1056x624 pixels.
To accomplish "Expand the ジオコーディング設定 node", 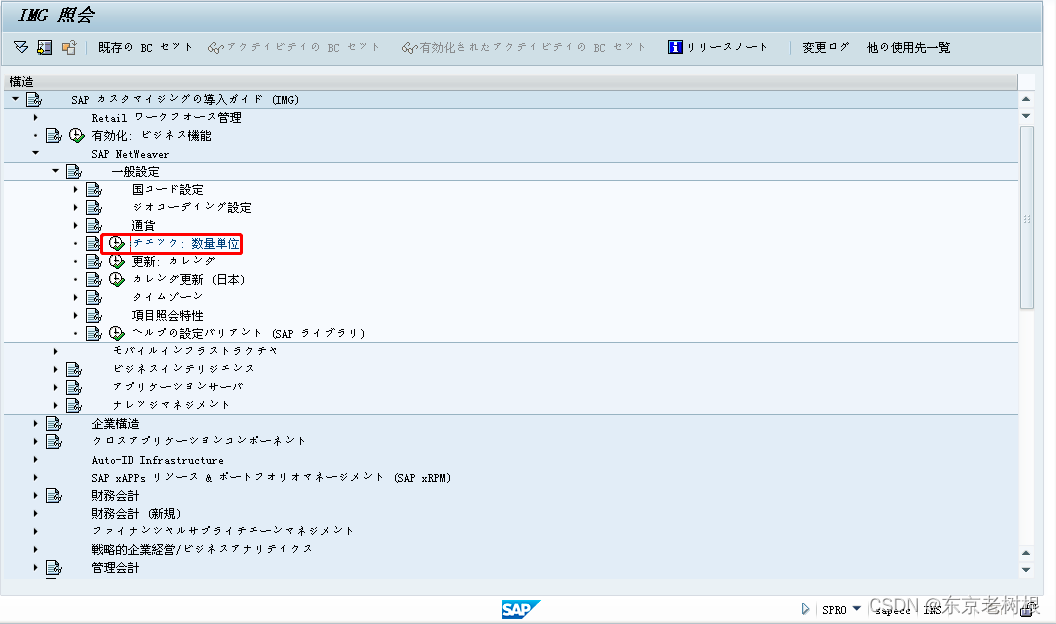I will (75, 207).
